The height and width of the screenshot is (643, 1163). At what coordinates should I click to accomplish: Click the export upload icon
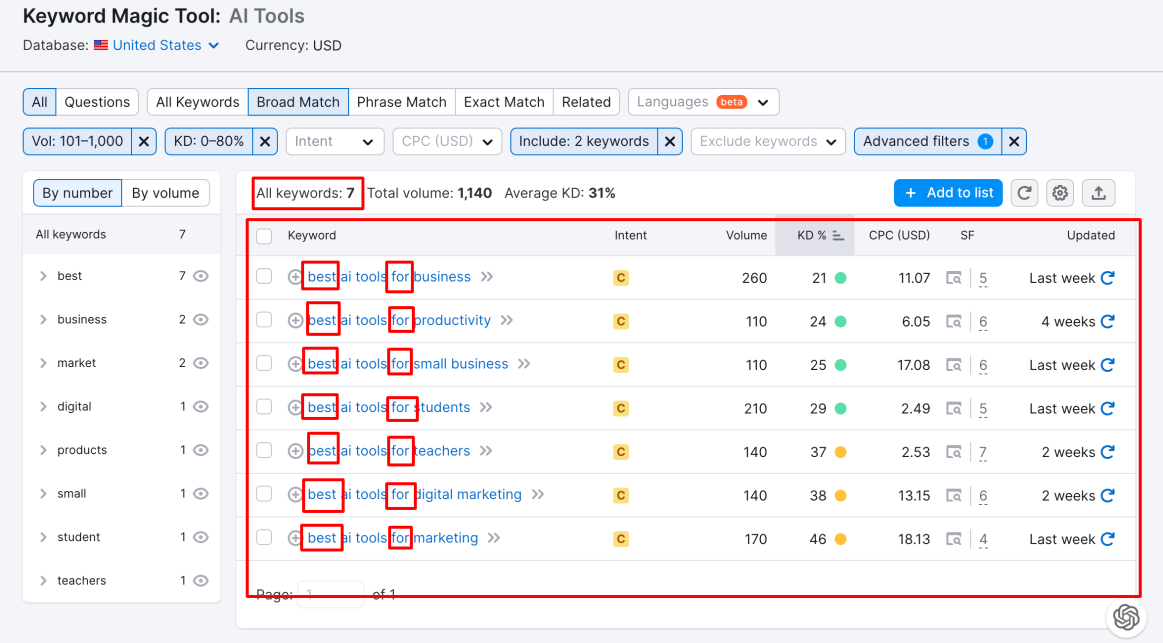[x=1098, y=193]
